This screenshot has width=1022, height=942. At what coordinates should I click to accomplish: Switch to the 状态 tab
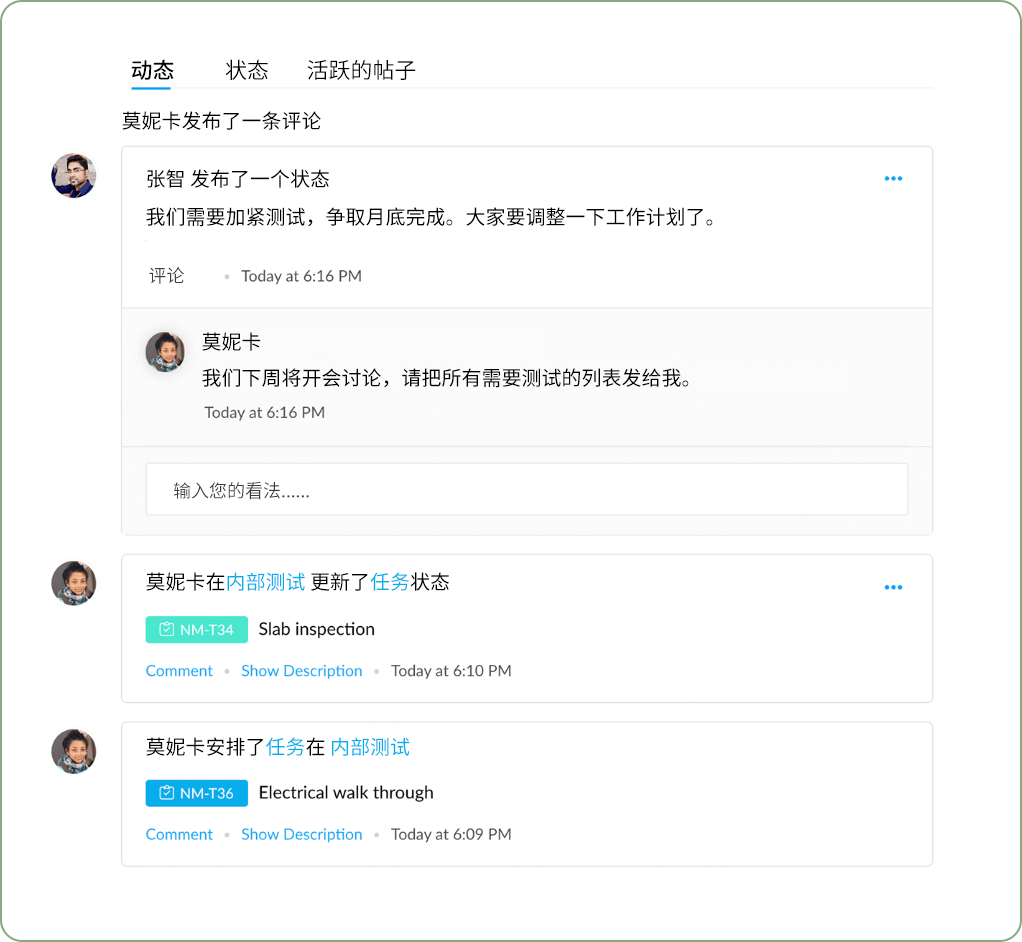tap(247, 70)
